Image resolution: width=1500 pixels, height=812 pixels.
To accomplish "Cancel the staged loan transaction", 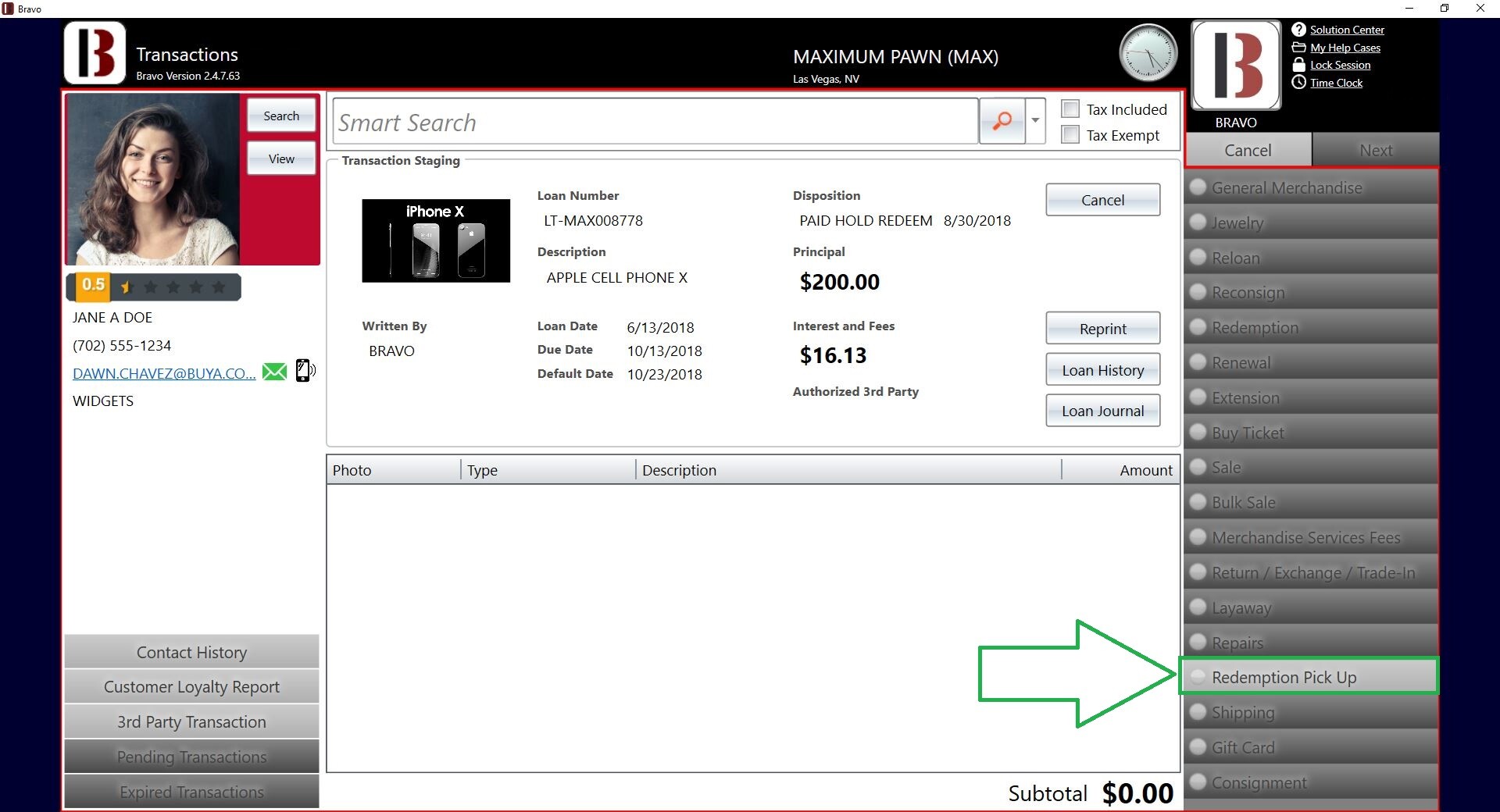I will coord(1102,200).
